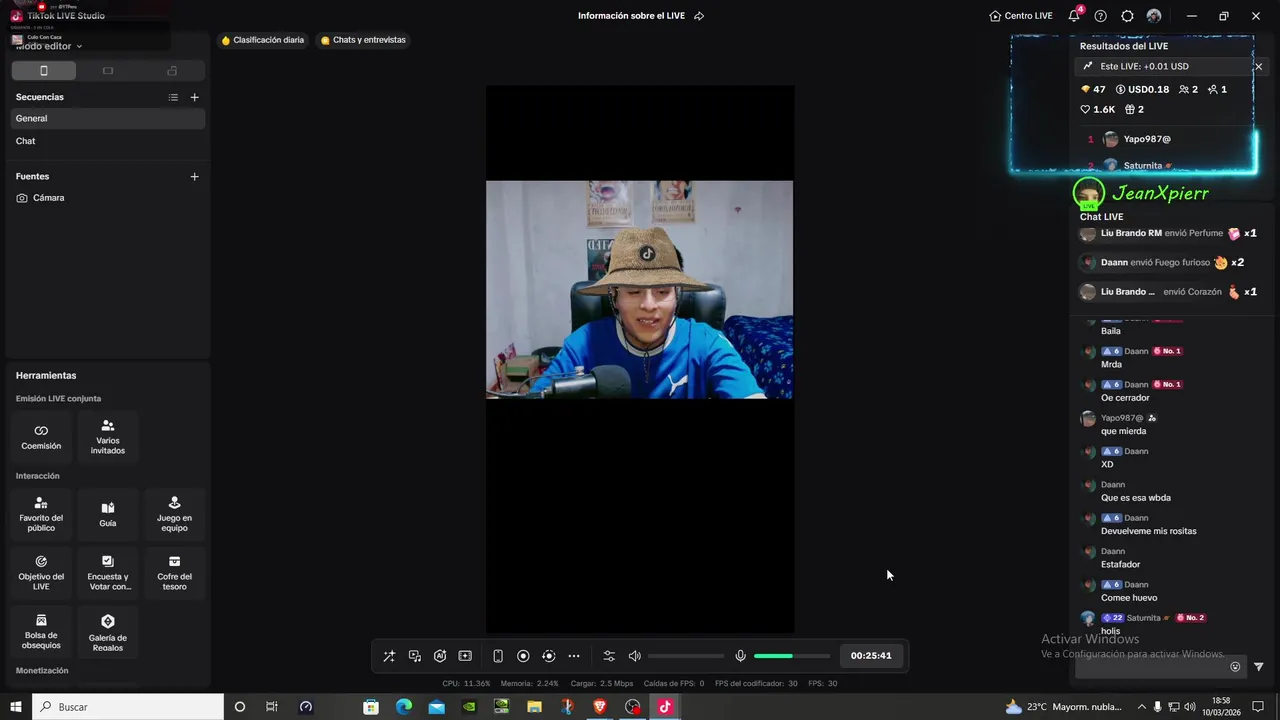The image size is (1280, 720).
Task: Close the Este LIVE earnings banner
Action: (x=1259, y=66)
